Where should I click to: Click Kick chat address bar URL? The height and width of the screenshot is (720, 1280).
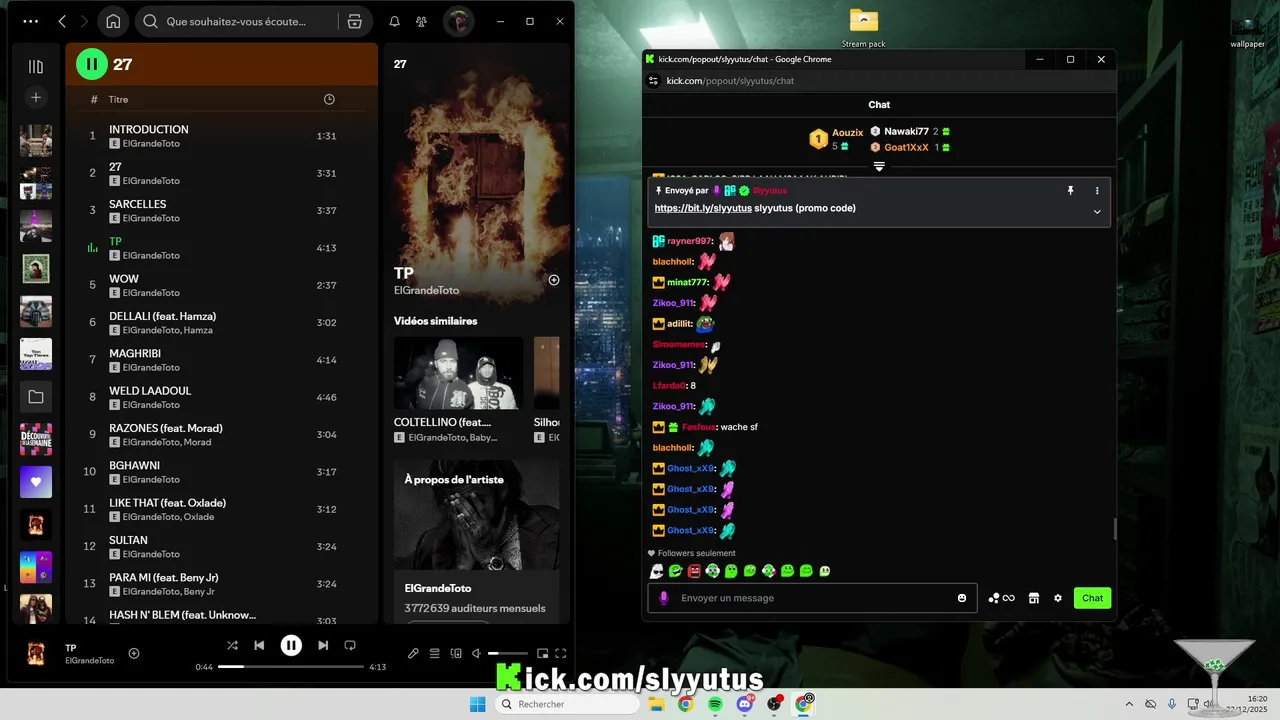tap(730, 81)
